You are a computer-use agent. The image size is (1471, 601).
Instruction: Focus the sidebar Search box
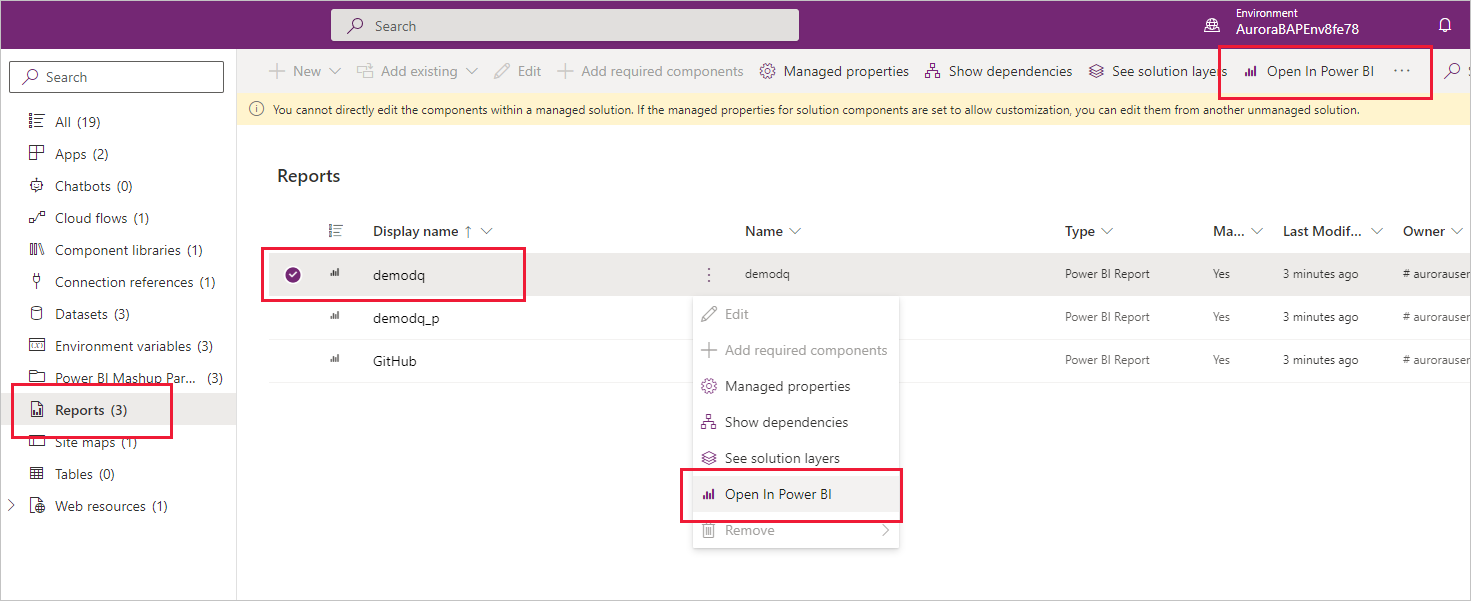[116, 77]
